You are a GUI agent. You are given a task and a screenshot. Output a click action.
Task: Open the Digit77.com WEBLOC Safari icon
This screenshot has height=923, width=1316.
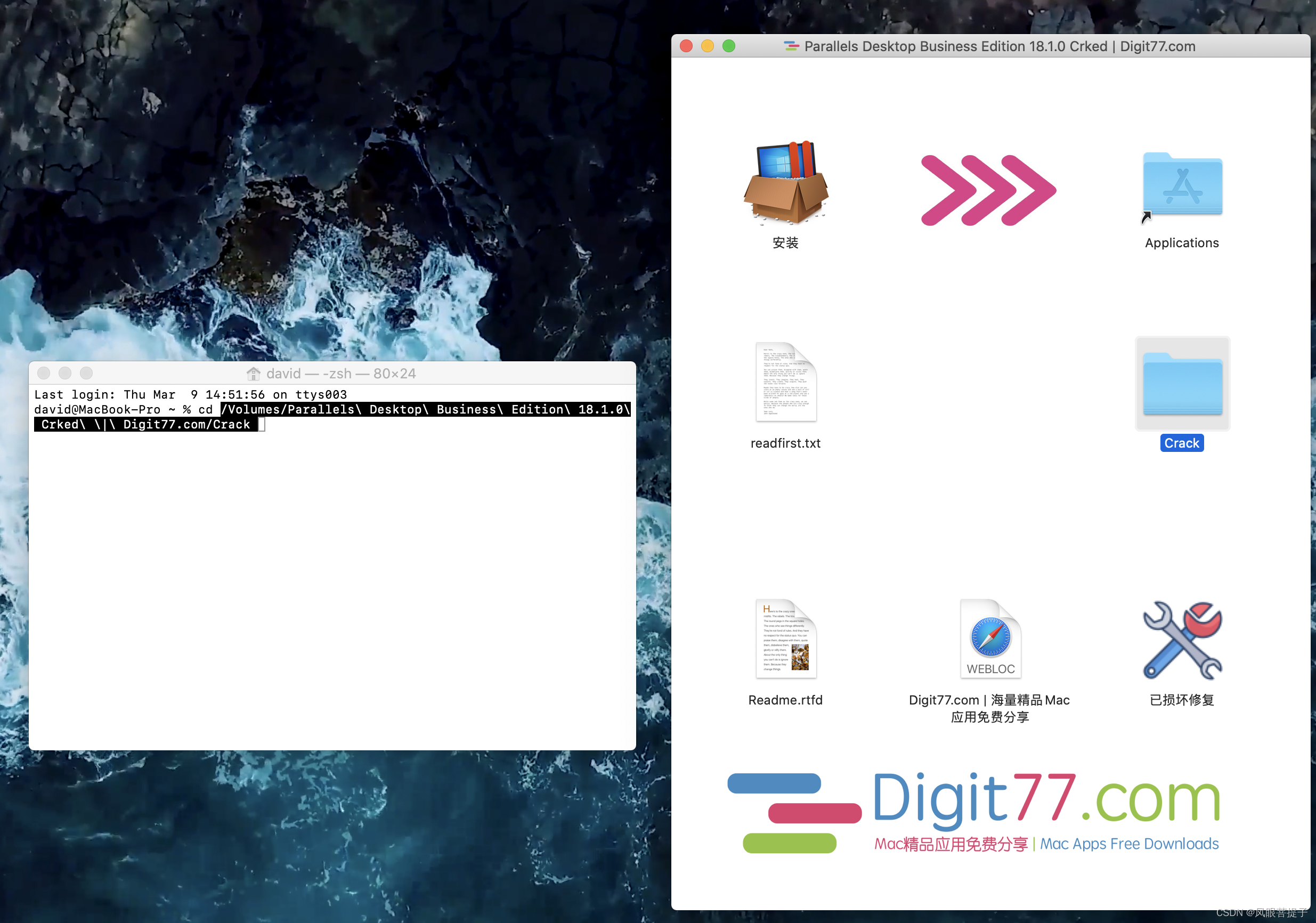990,638
